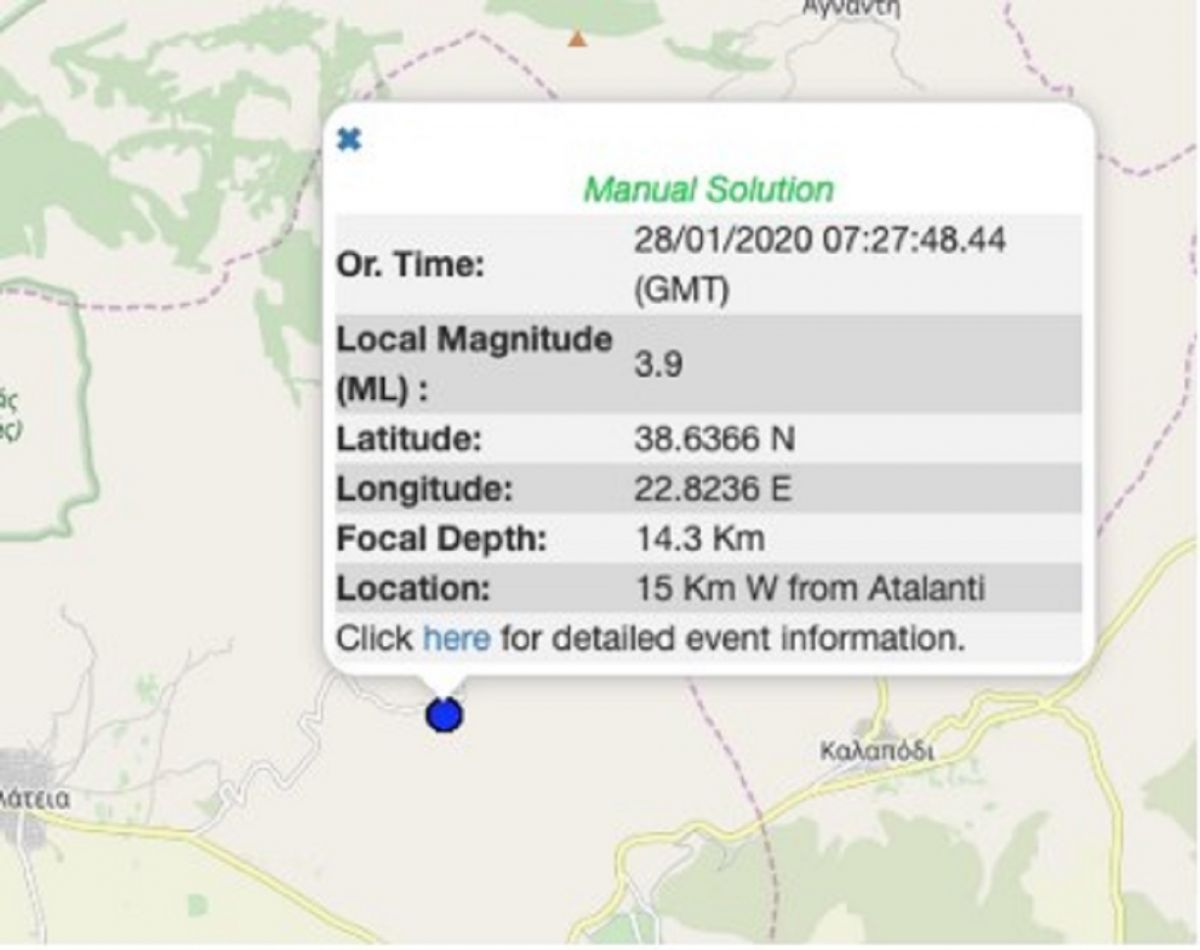Click the latitude value 38.6366 N

click(715, 439)
